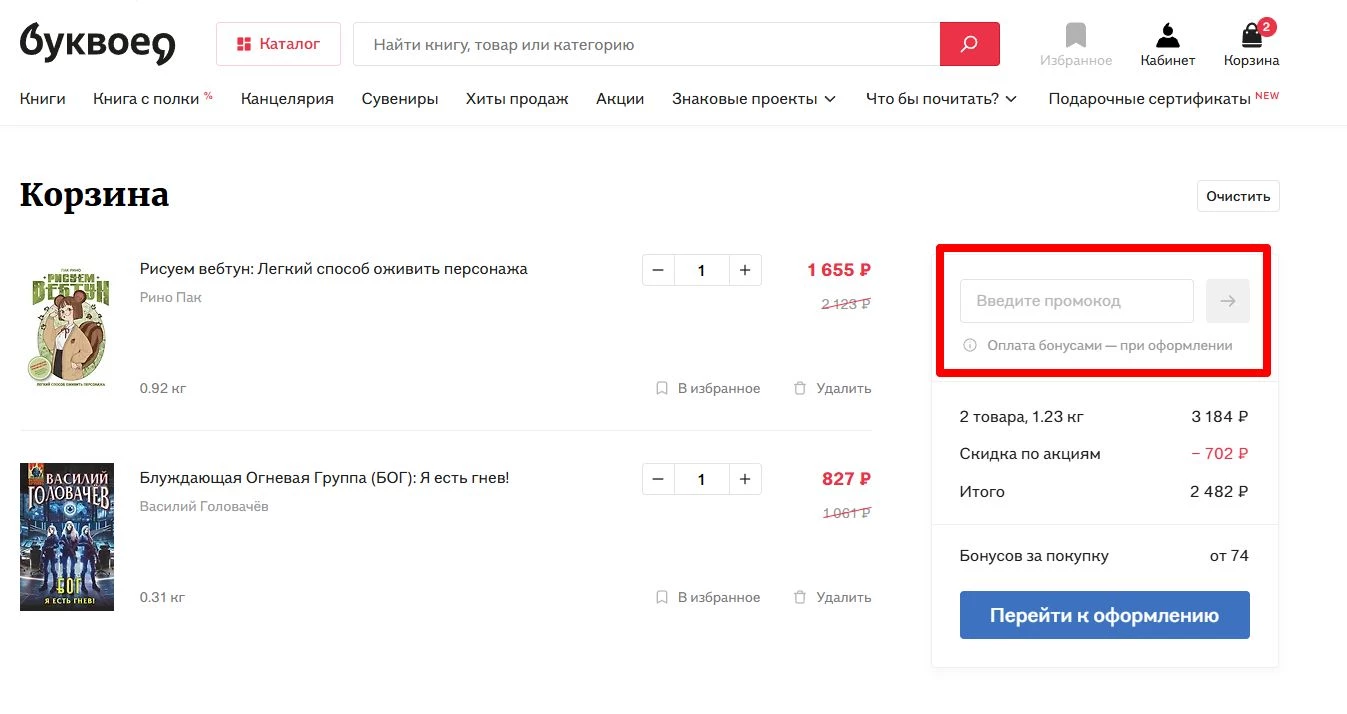Open the Книги menu item
The height and width of the screenshot is (714, 1347).
[42, 99]
